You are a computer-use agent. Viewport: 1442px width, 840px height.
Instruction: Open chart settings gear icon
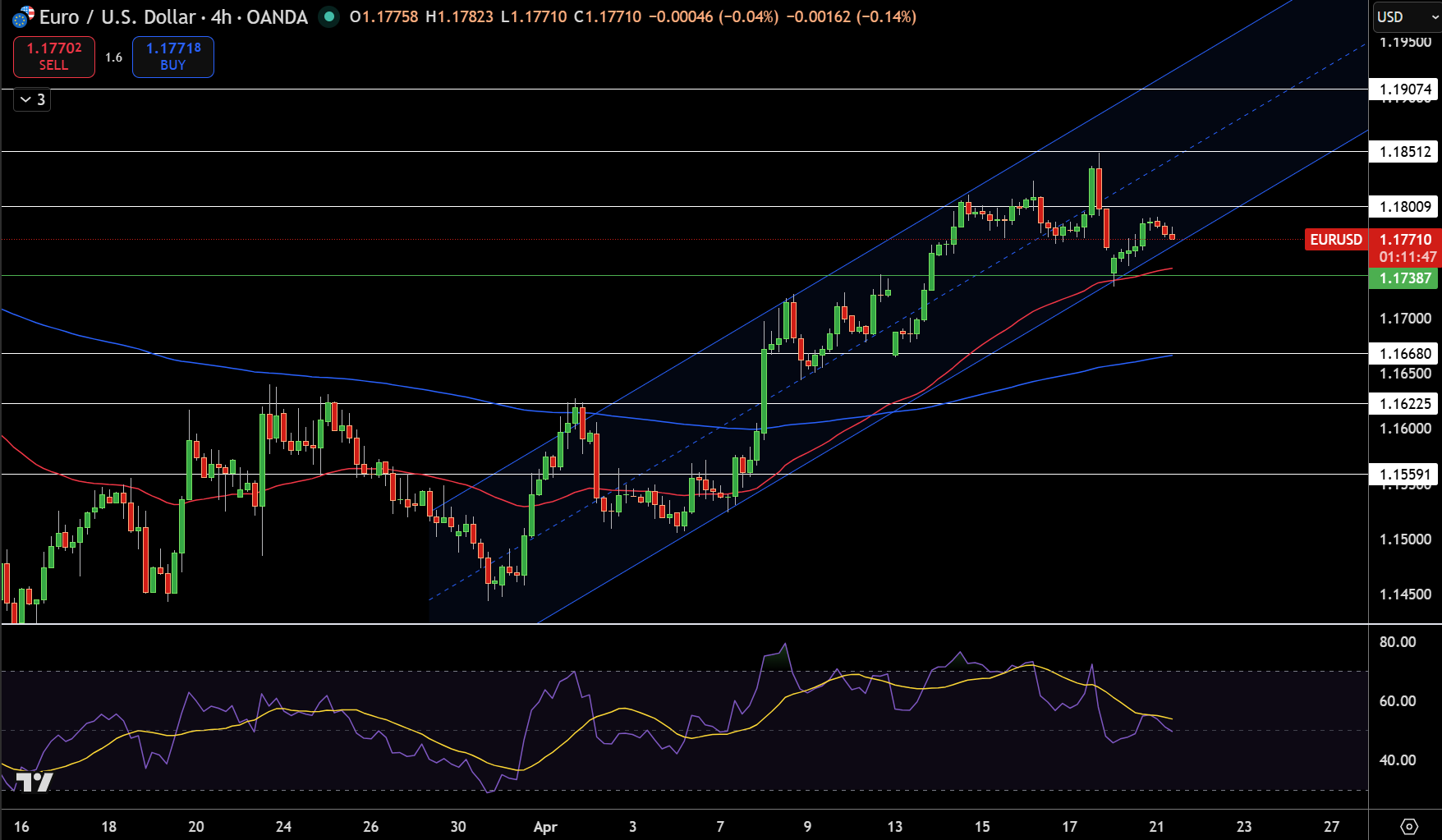[x=1409, y=826]
